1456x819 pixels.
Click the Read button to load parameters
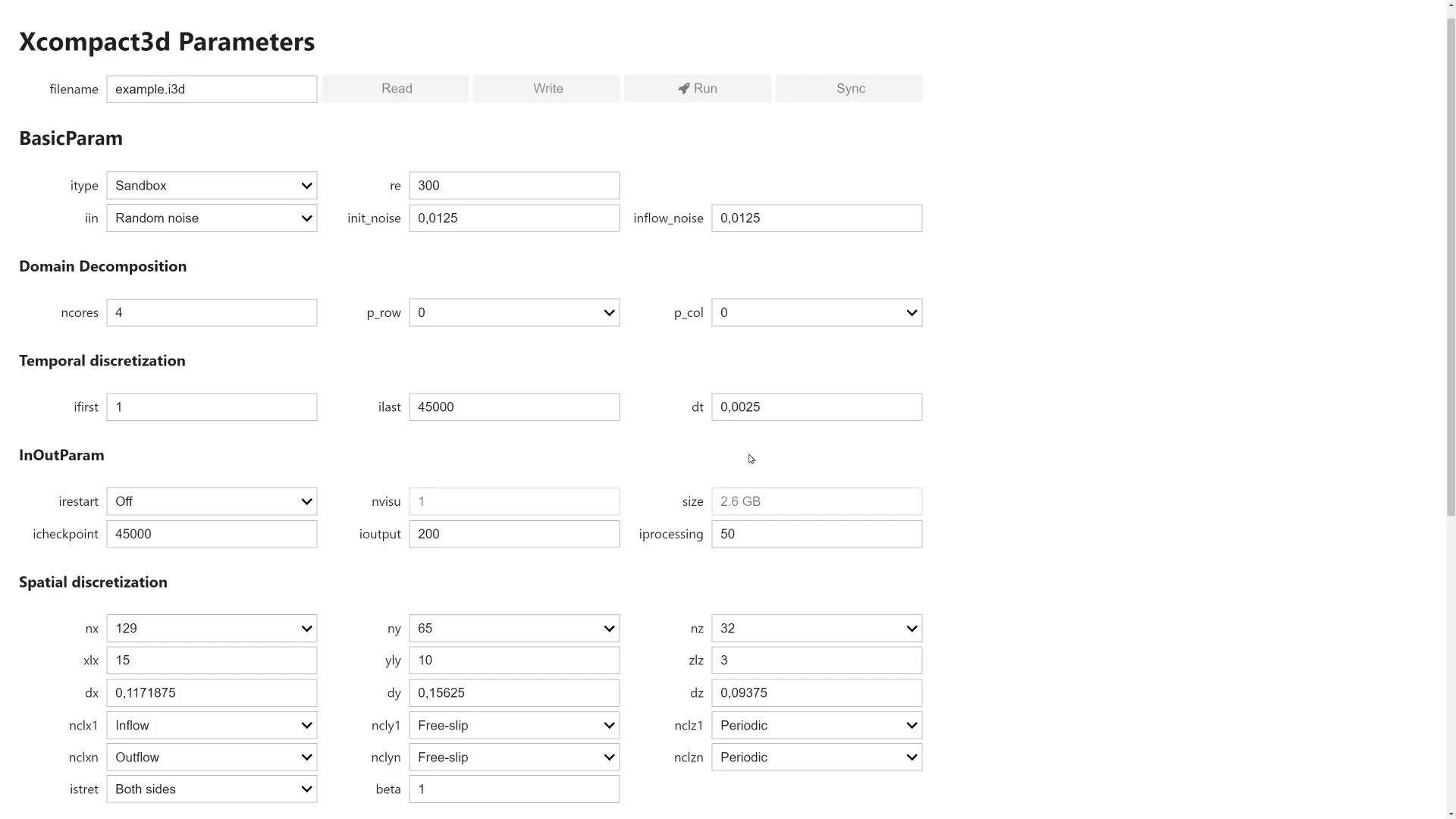[x=396, y=88]
